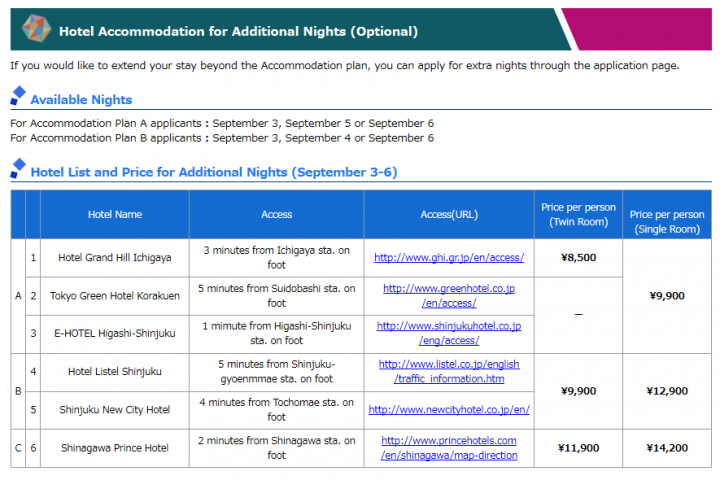Select the Shinagawa Prince Hotel name cell
This screenshot has width=720, height=480.
115,448
